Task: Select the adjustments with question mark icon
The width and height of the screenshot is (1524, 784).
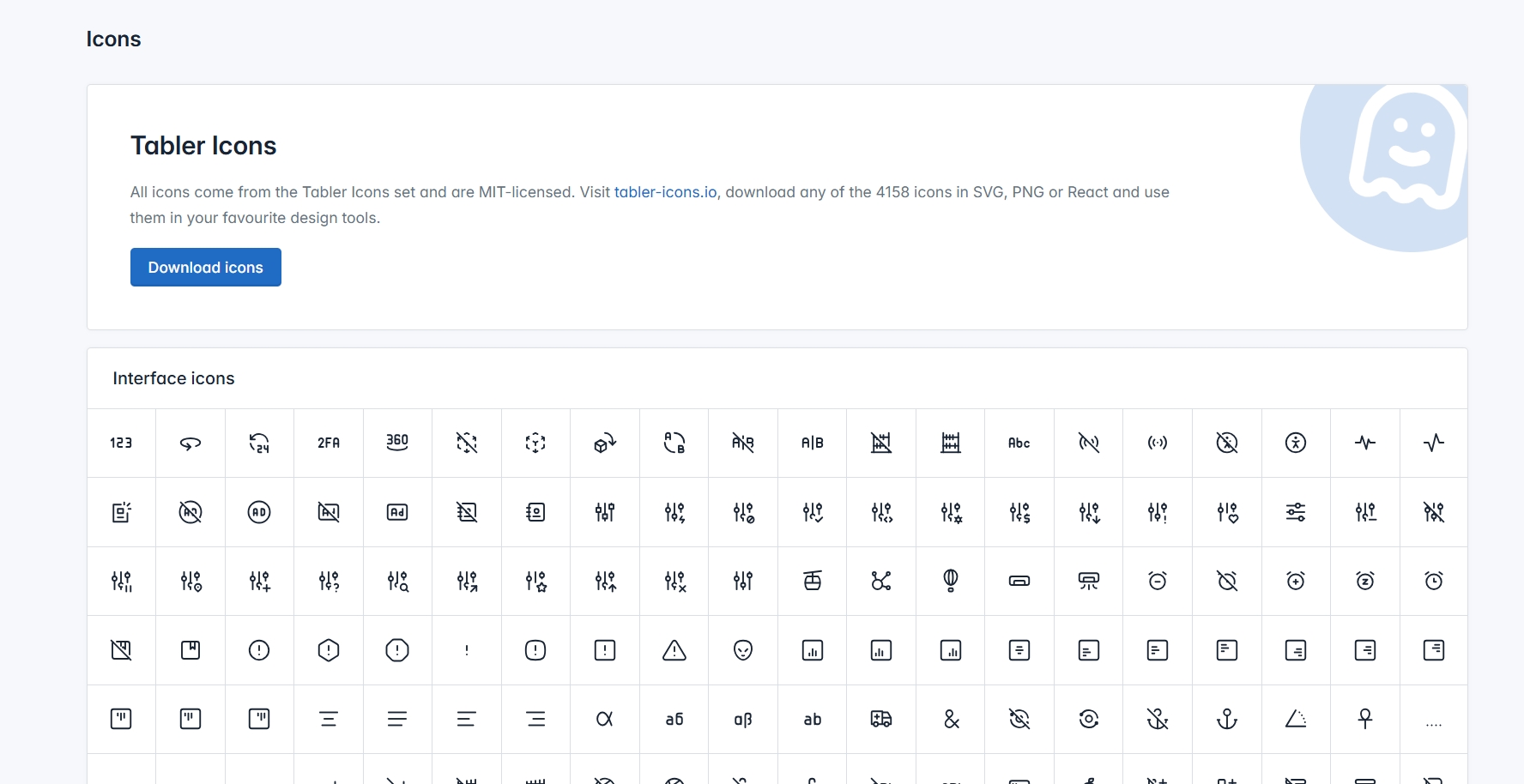Action: coord(329,581)
